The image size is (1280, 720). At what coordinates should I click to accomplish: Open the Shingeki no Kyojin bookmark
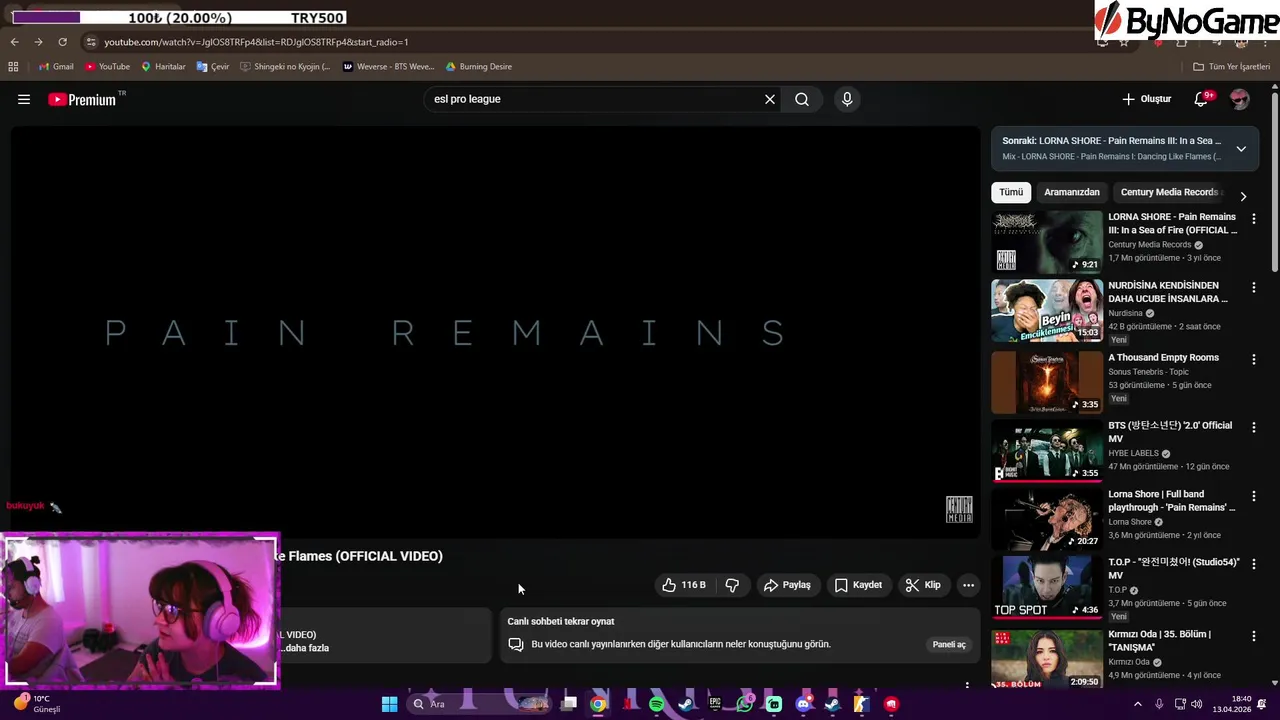click(x=285, y=67)
